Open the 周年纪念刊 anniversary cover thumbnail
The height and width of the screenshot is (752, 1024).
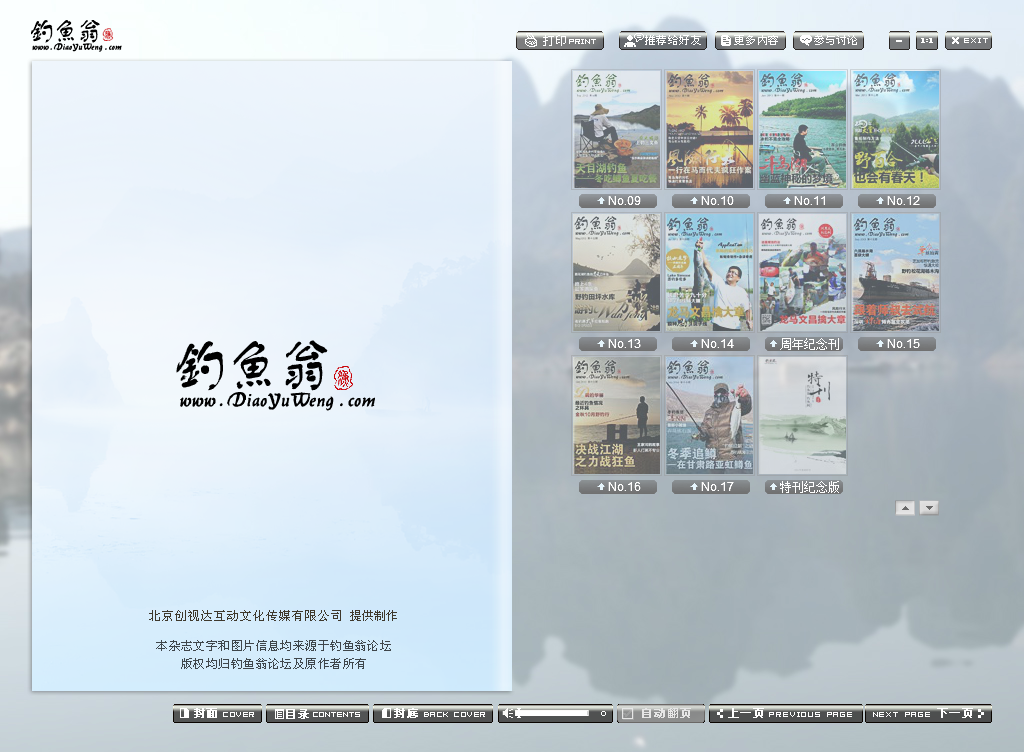coord(803,272)
